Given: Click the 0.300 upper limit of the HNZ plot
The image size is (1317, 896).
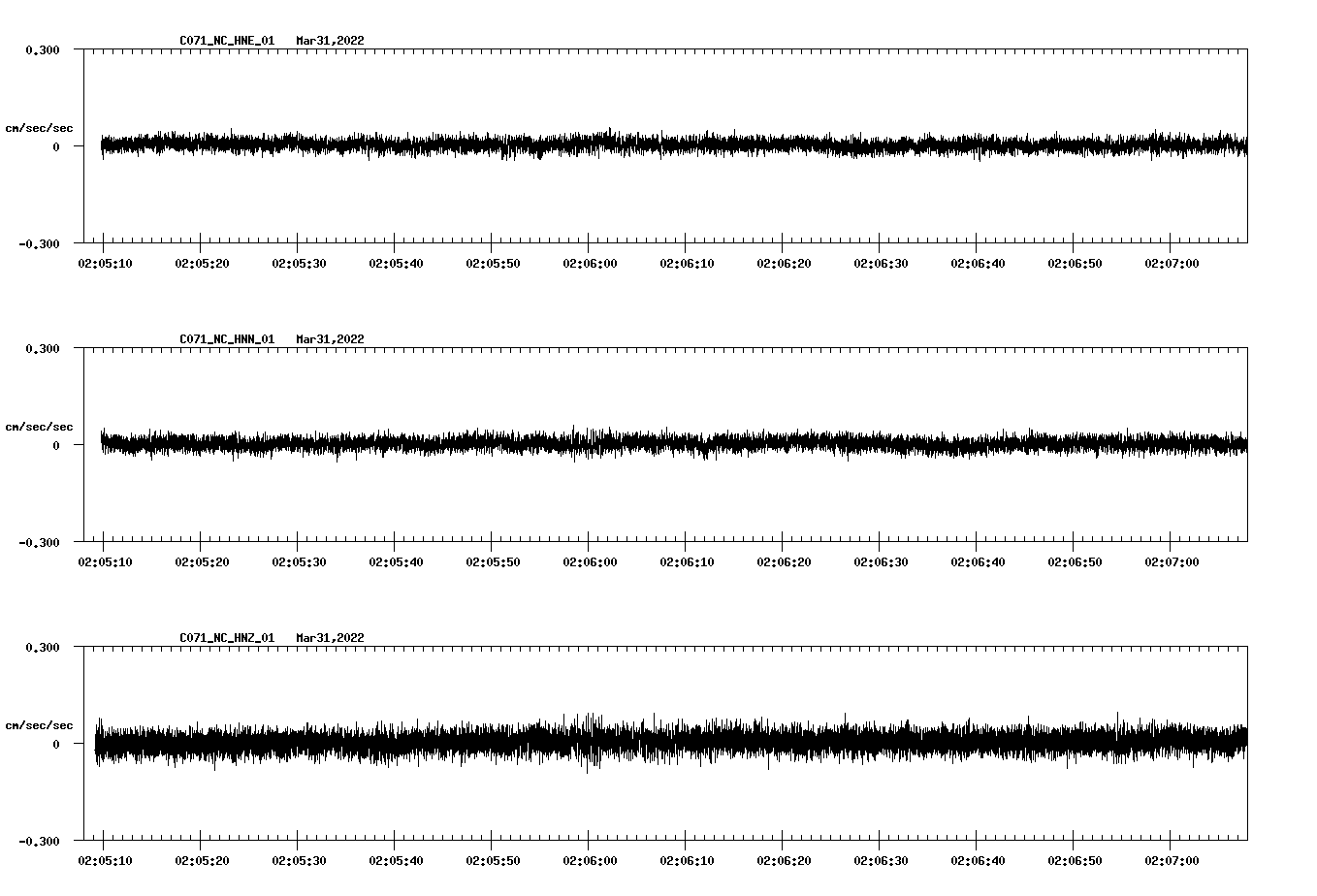Looking at the screenshot, I should click(x=43, y=647).
